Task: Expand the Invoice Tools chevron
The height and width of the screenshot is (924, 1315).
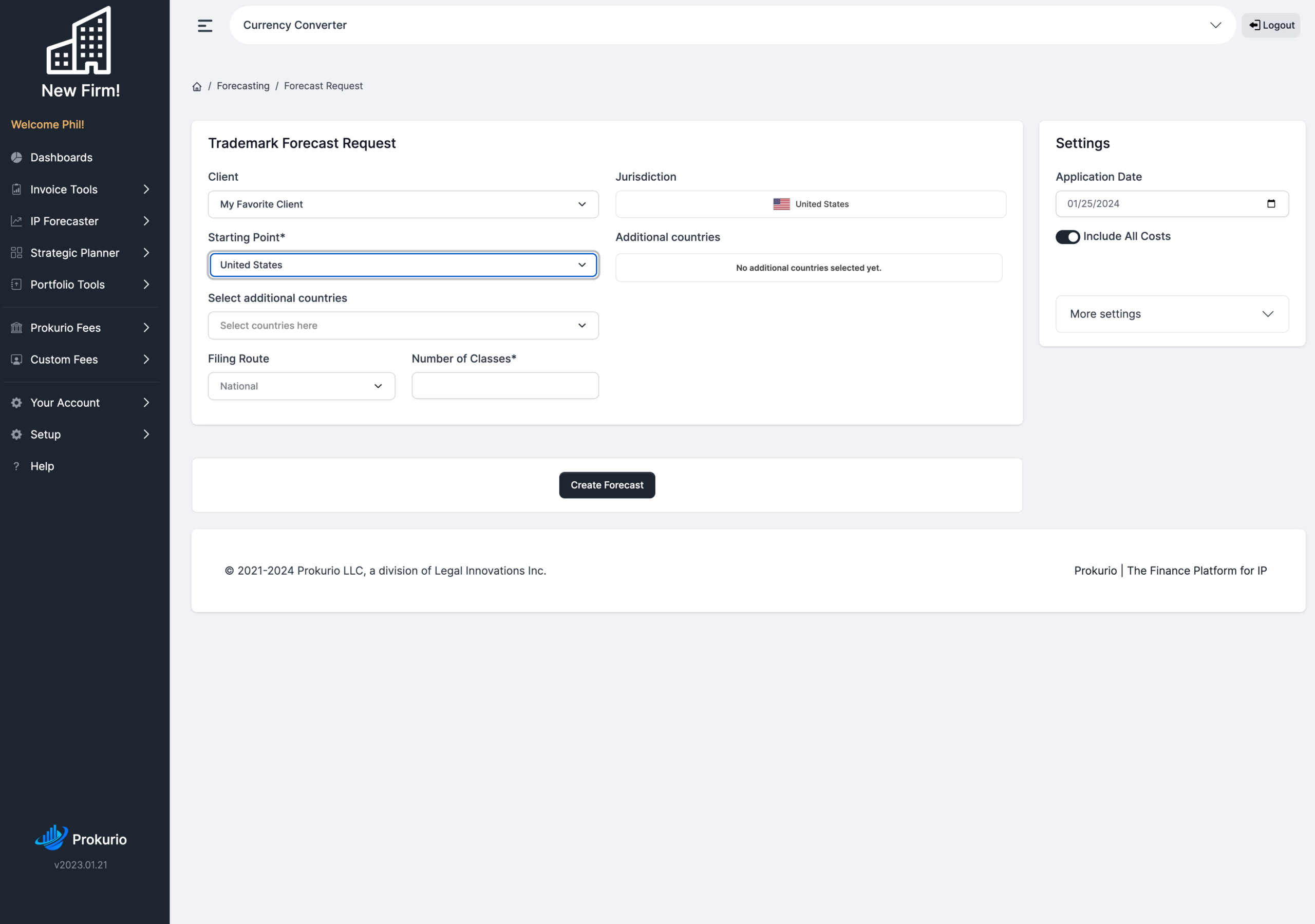Action: pos(146,190)
